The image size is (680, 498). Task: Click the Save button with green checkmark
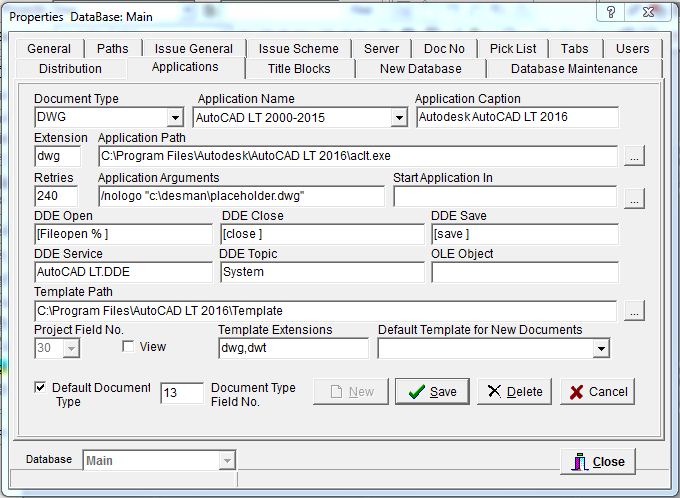pos(432,391)
